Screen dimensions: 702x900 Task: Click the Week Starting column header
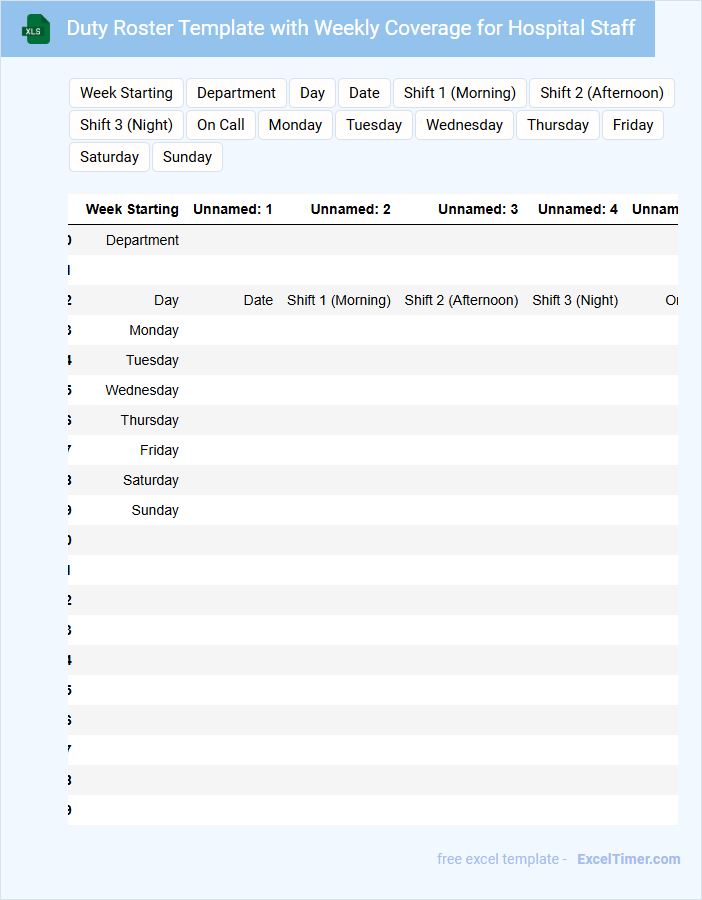click(132, 210)
